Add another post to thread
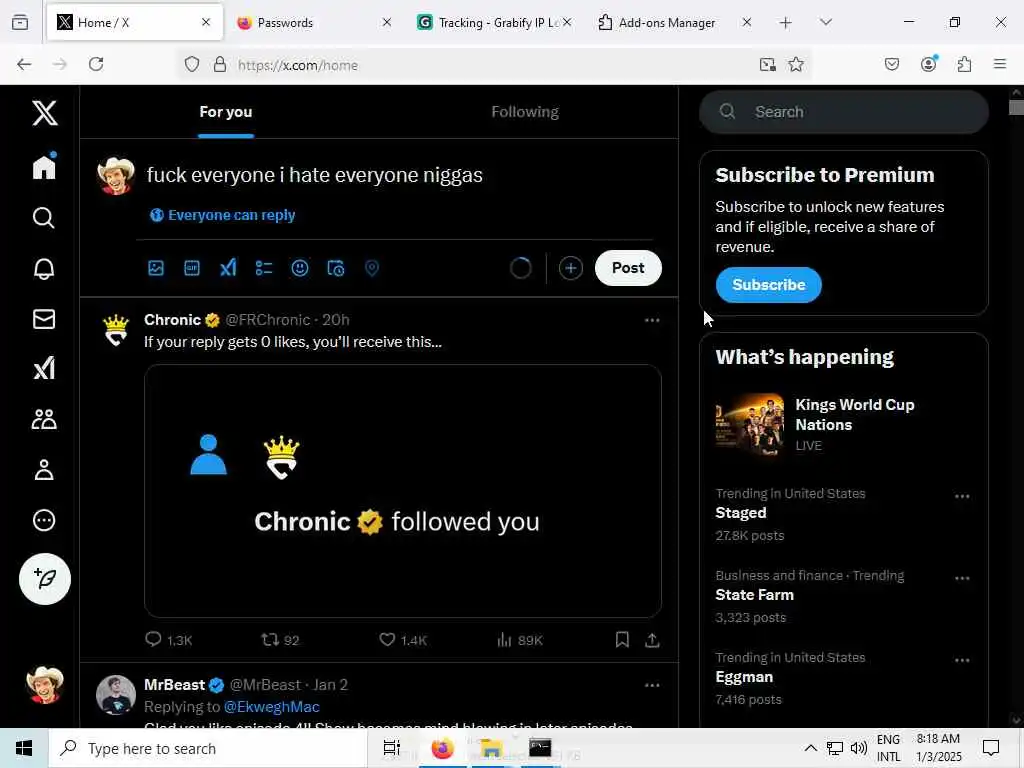The width and height of the screenshot is (1024, 768). pos(571,268)
